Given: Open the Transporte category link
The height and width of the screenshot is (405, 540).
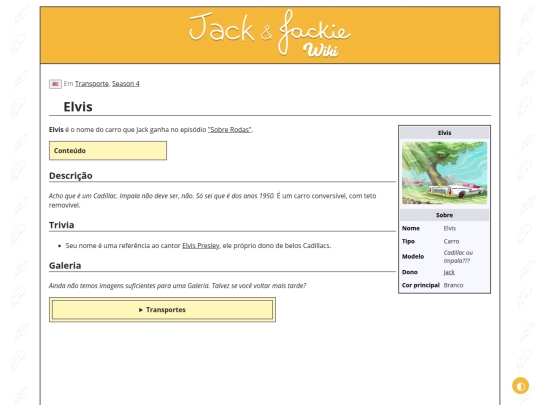Looking at the screenshot, I should pyautogui.click(x=92, y=84).
